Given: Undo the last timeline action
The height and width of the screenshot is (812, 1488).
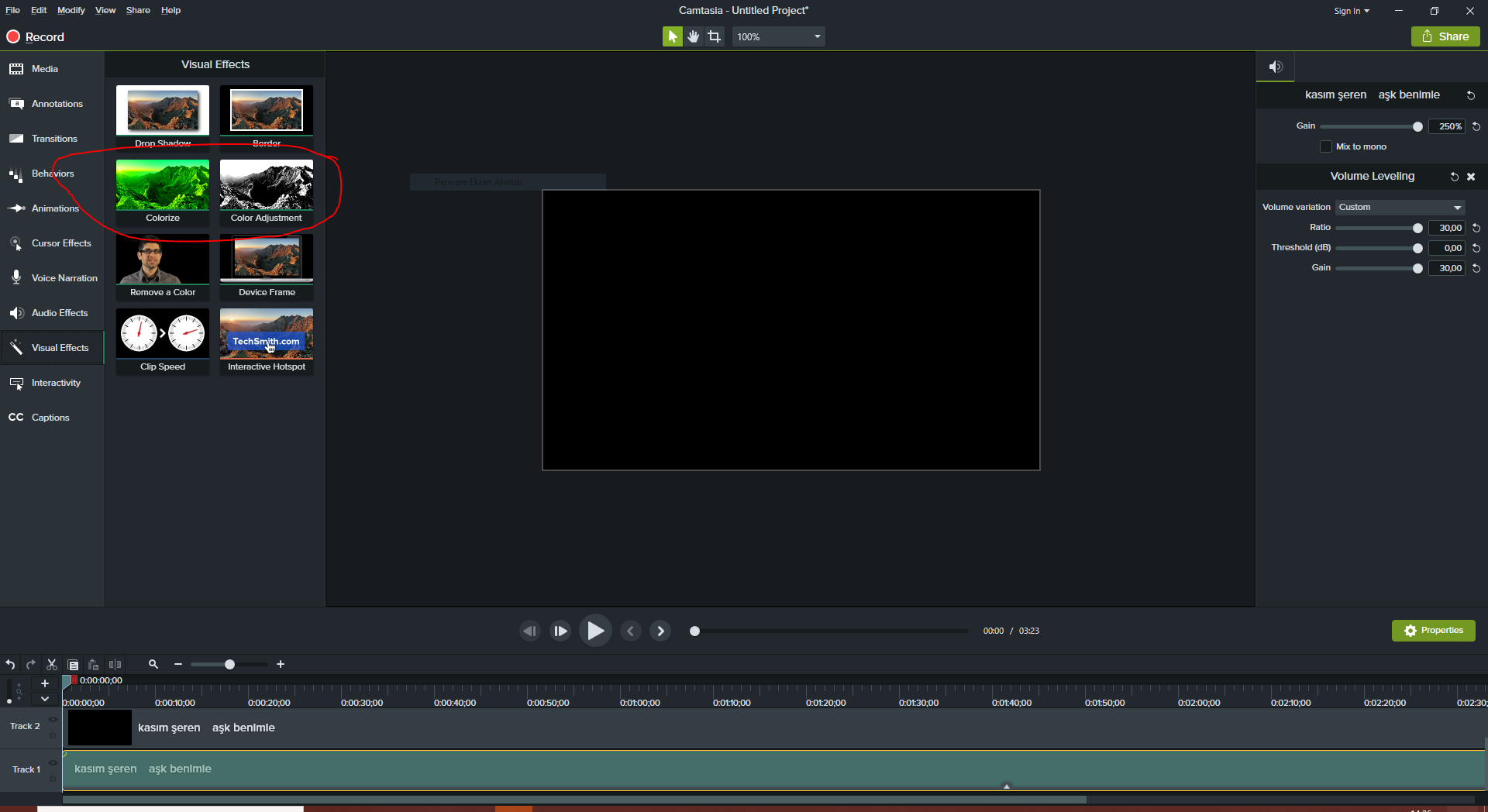Looking at the screenshot, I should pyautogui.click(x=10, y=664).
